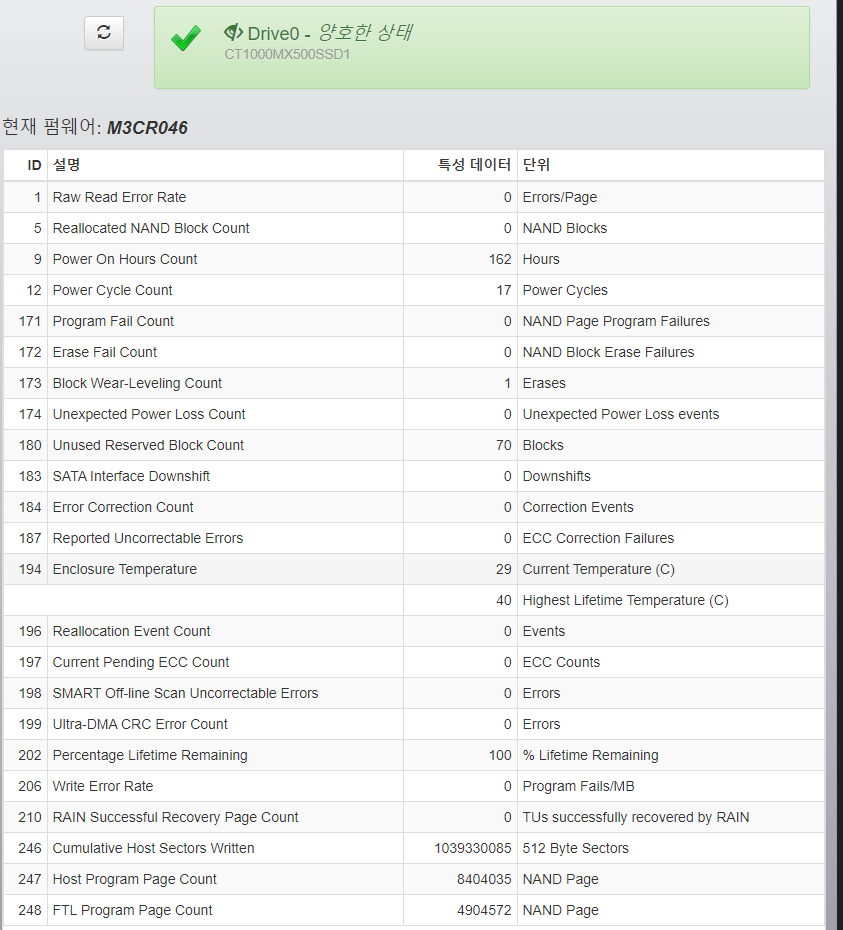This screenshot has height=930, width=843.
Task: Click ECC Correction Failures unit text
Action: click(598, 538)
